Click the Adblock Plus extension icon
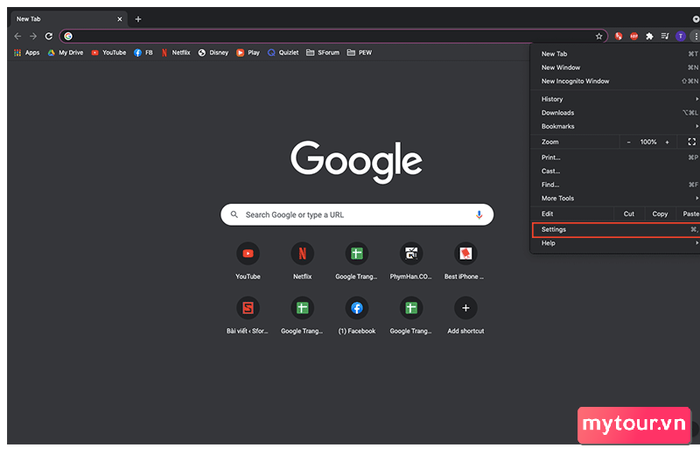The height and width of the screenshot is (455, 700). [634, 36]
